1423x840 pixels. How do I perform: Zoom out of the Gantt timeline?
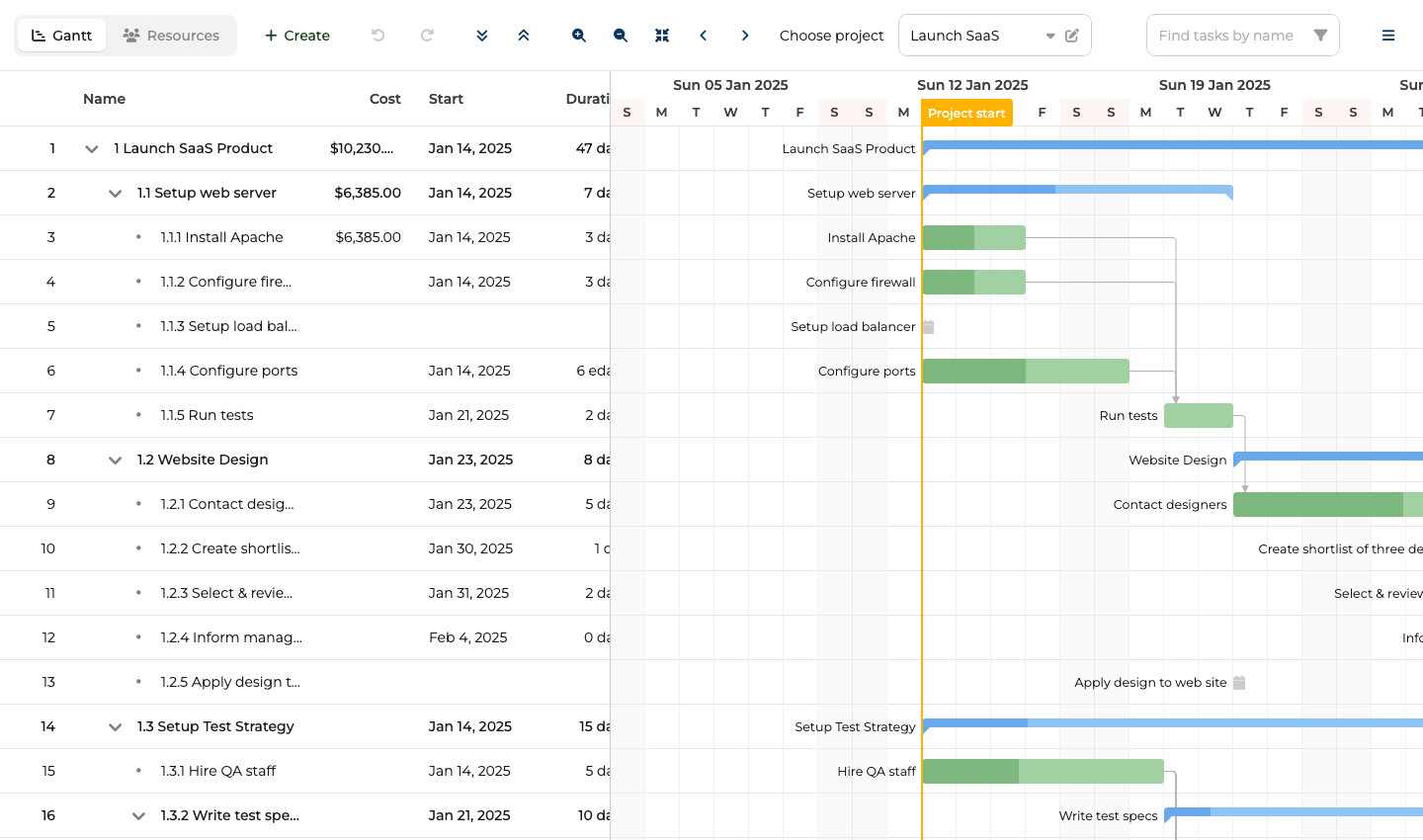(621, 36)
